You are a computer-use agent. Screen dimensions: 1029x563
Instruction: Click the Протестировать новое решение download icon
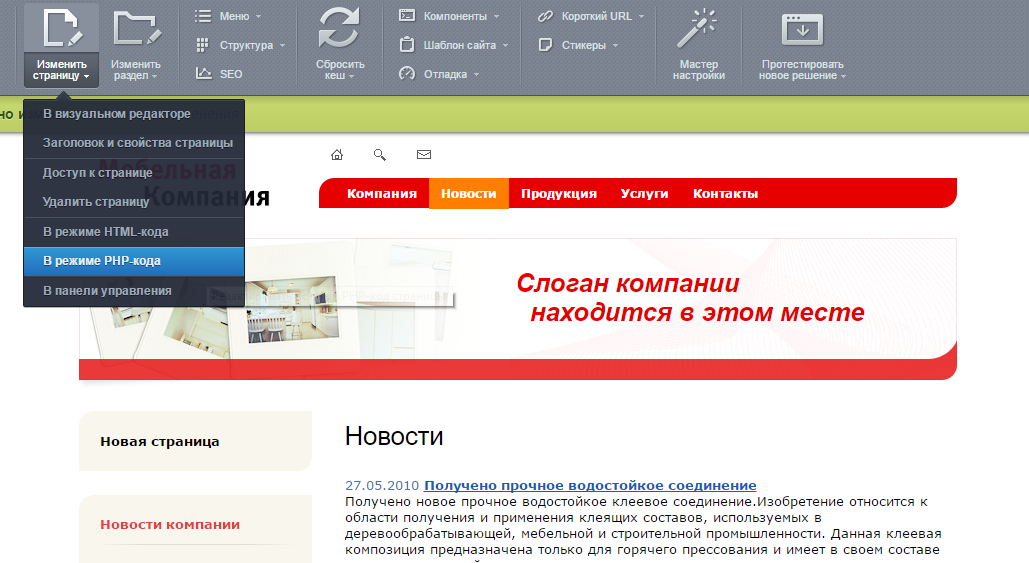coord(802,30)
